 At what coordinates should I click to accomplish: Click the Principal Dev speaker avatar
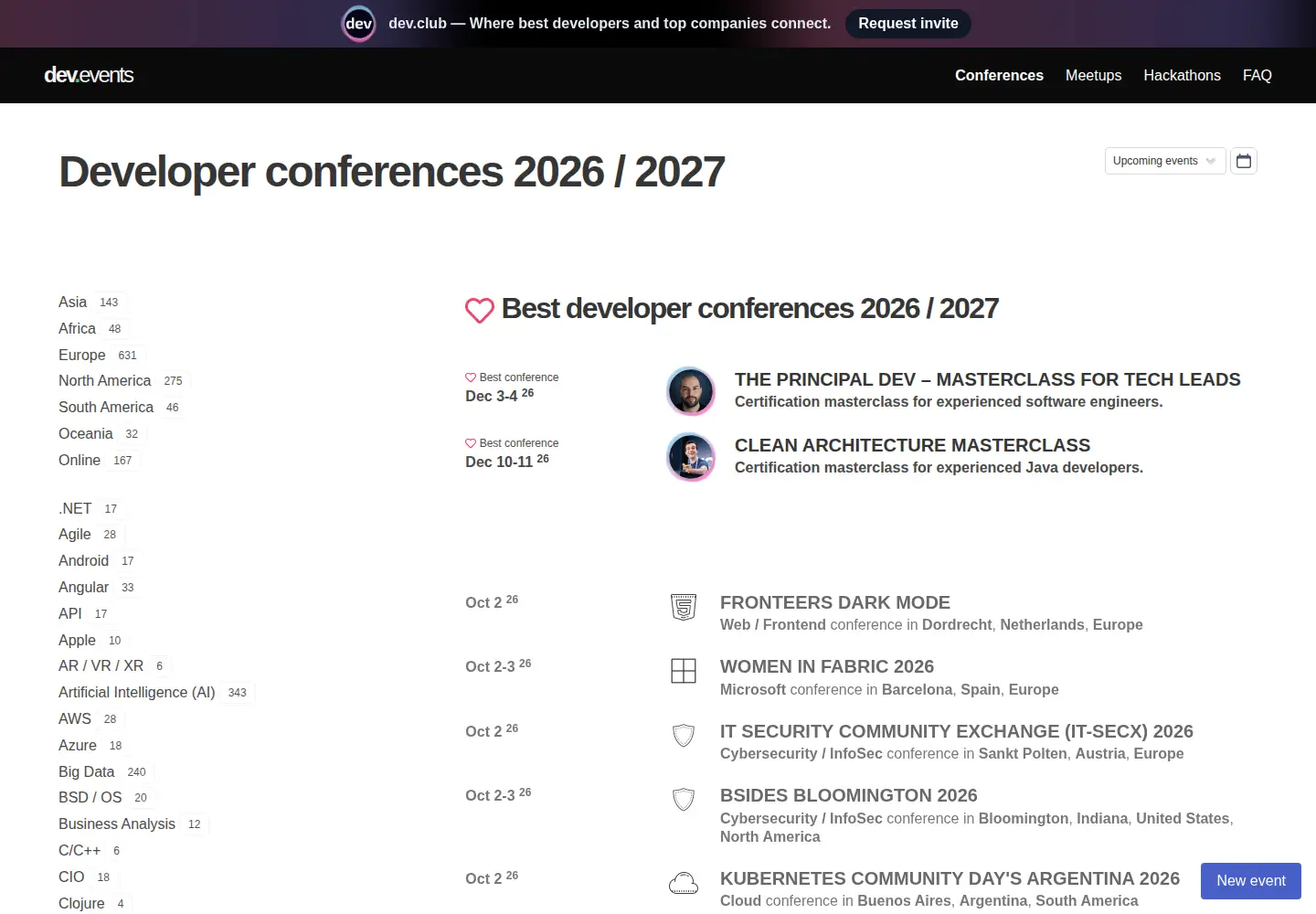(691, 391)
